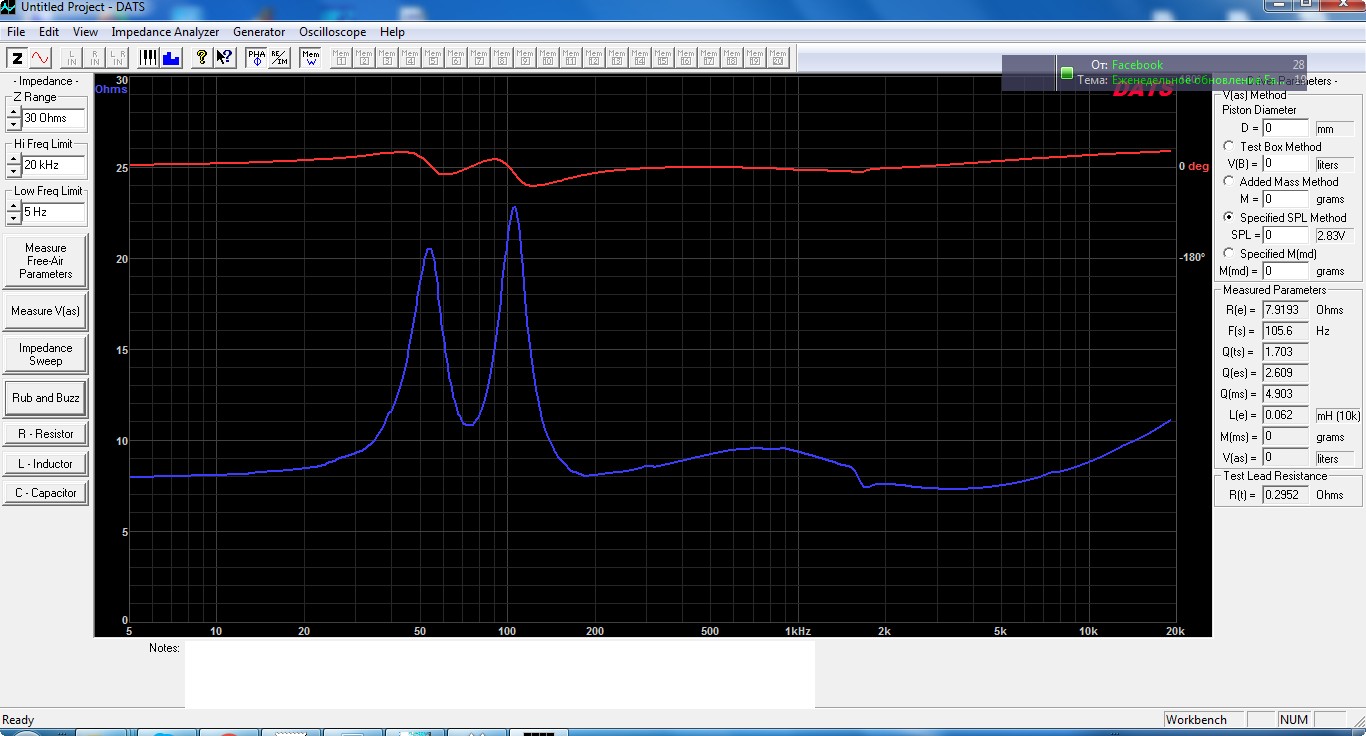Screen dimensions: 1366x736
Task: Click the SPL value input field
Action: point(1285,235)
